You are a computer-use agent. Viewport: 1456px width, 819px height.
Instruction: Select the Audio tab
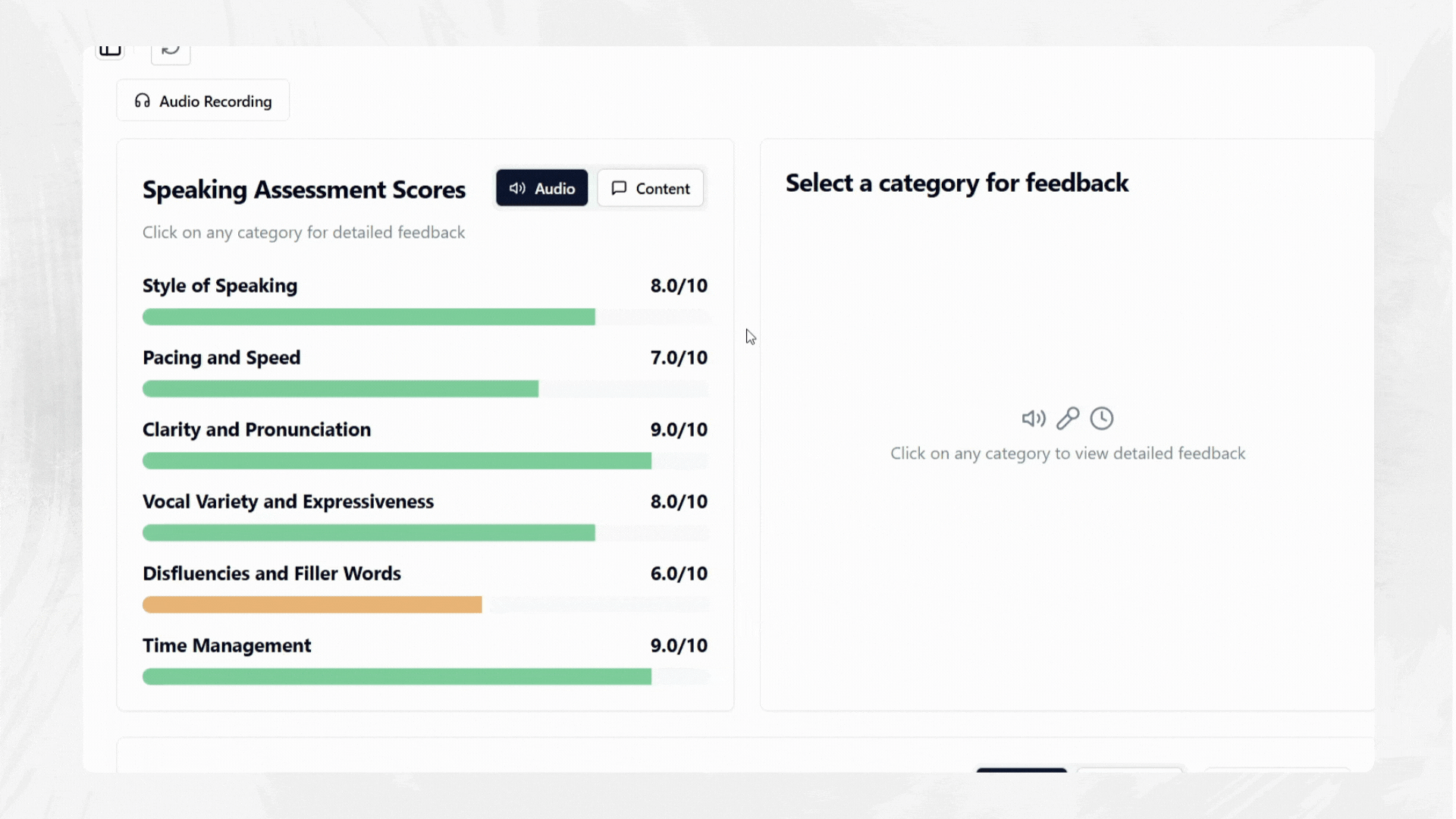(x=542, y=188)
